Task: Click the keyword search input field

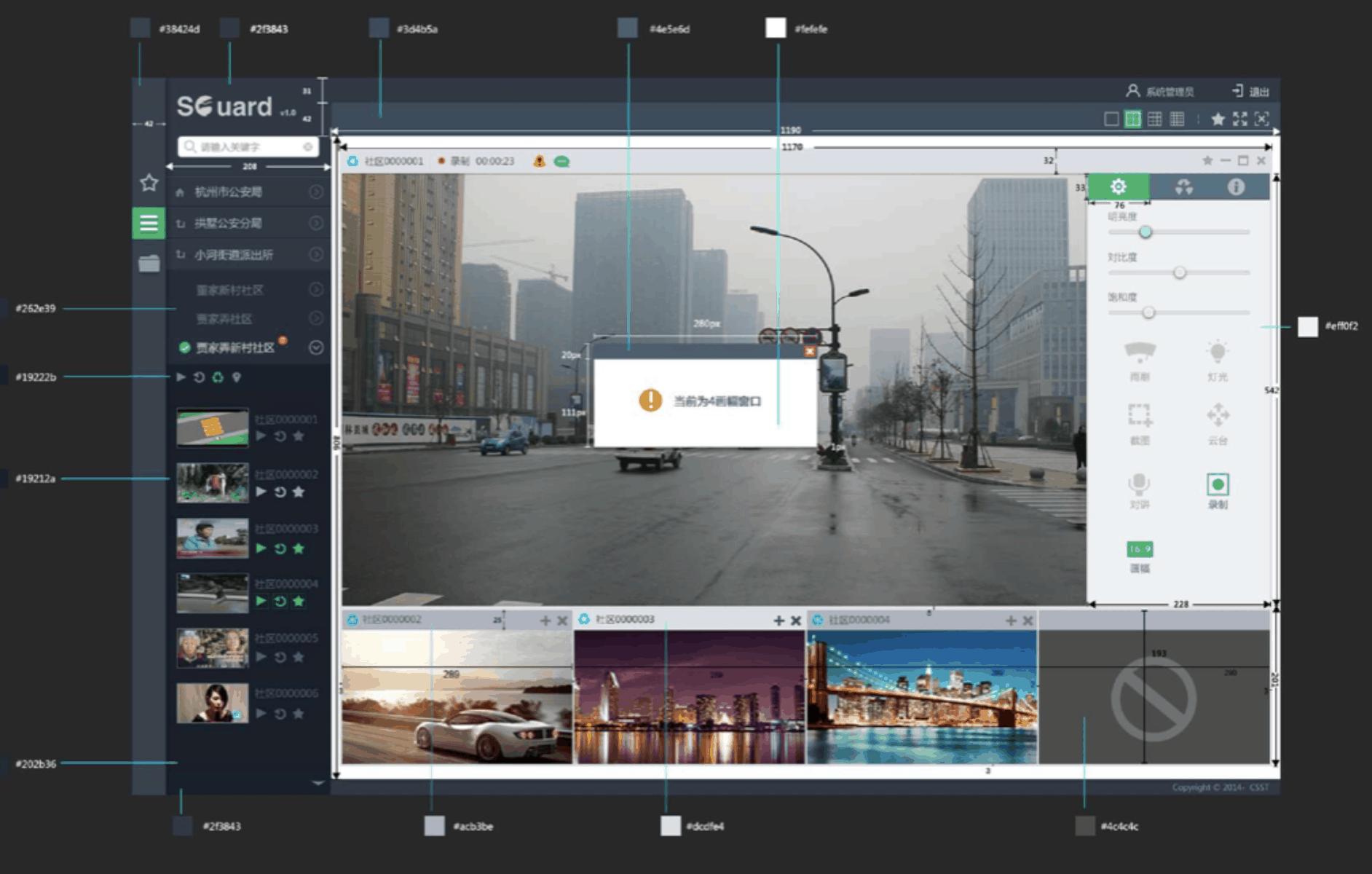Action: (248, 147)
